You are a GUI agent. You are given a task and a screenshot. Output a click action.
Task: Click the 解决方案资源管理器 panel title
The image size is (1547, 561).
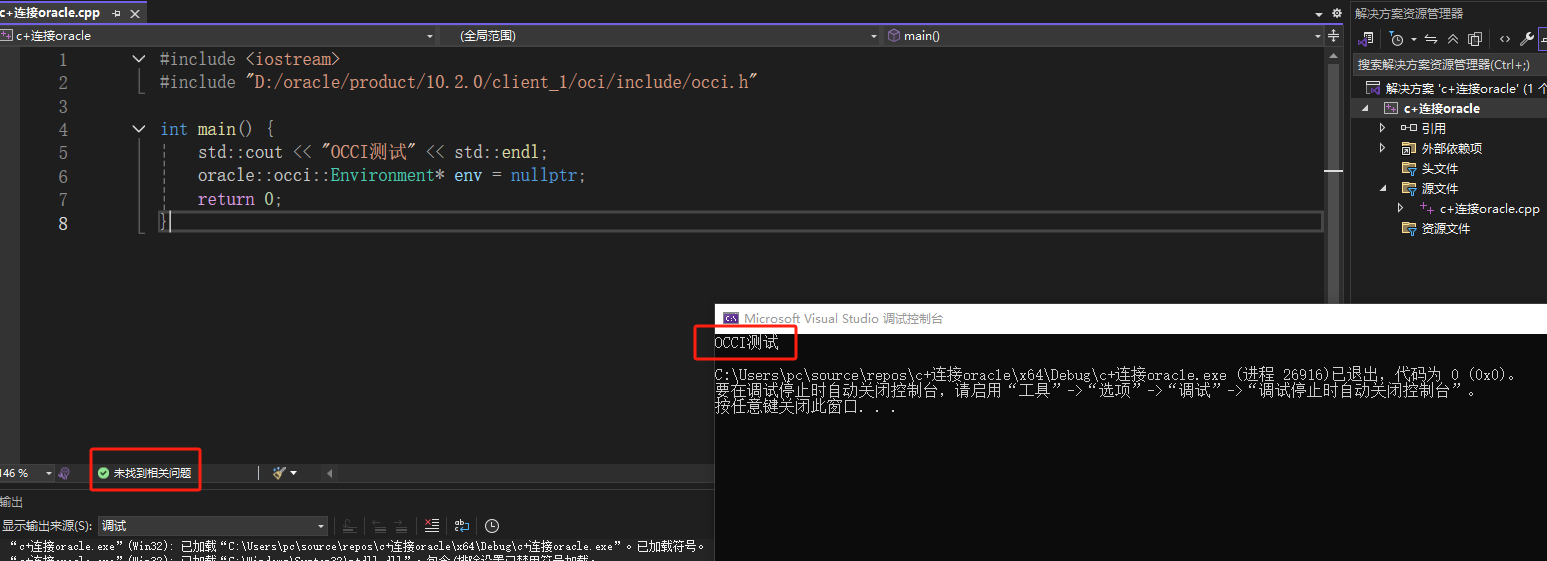click(1408, 13)
